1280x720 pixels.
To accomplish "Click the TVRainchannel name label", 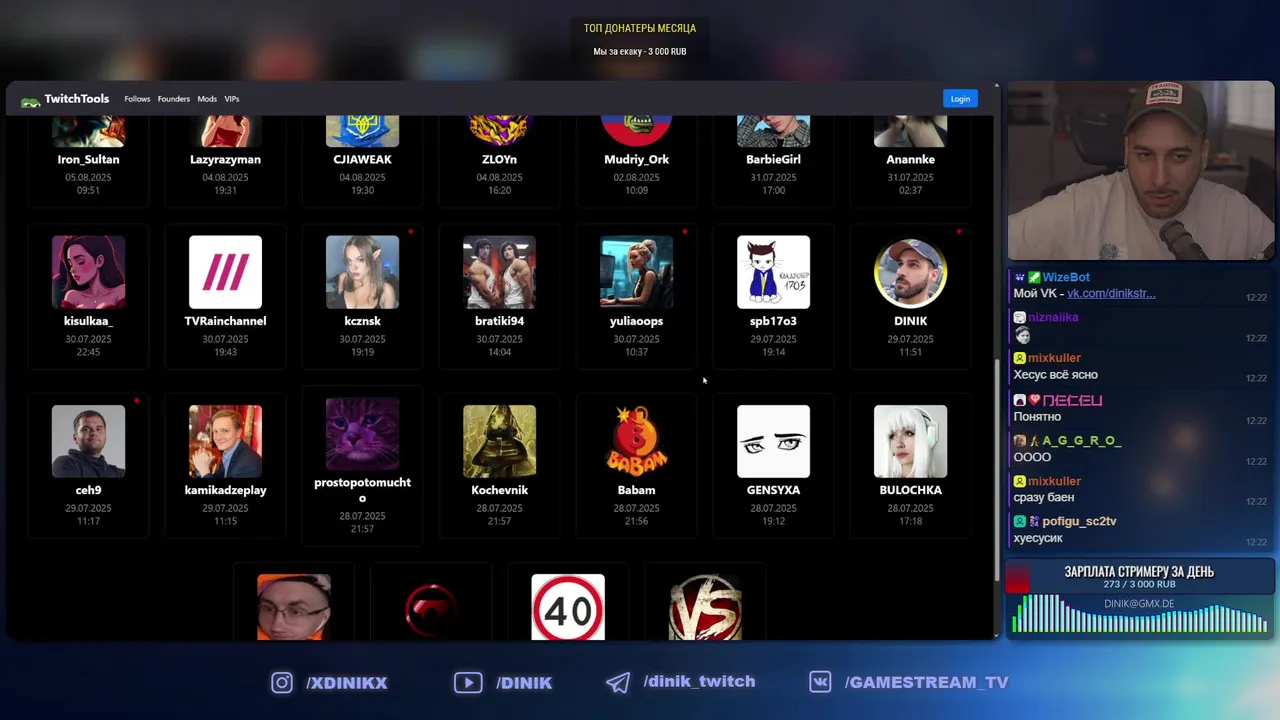I will tap(225, 321).
